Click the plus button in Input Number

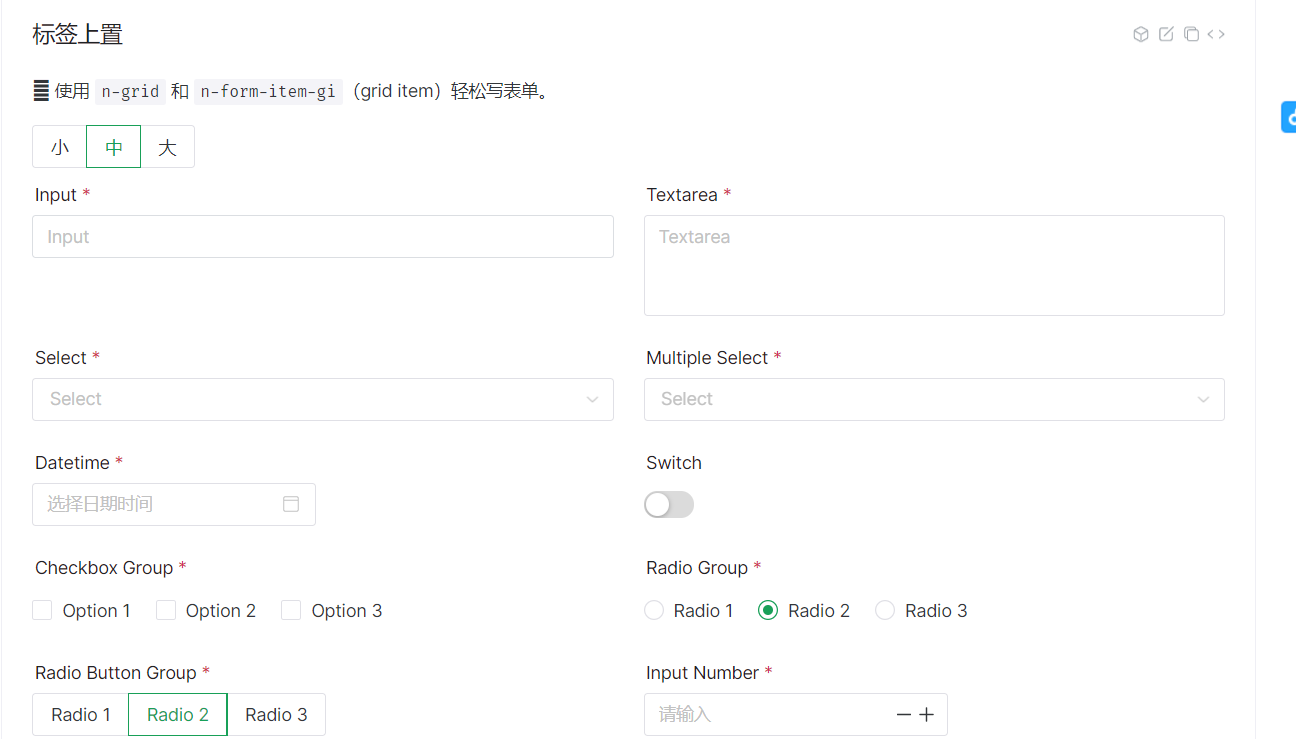click(926, 714)
